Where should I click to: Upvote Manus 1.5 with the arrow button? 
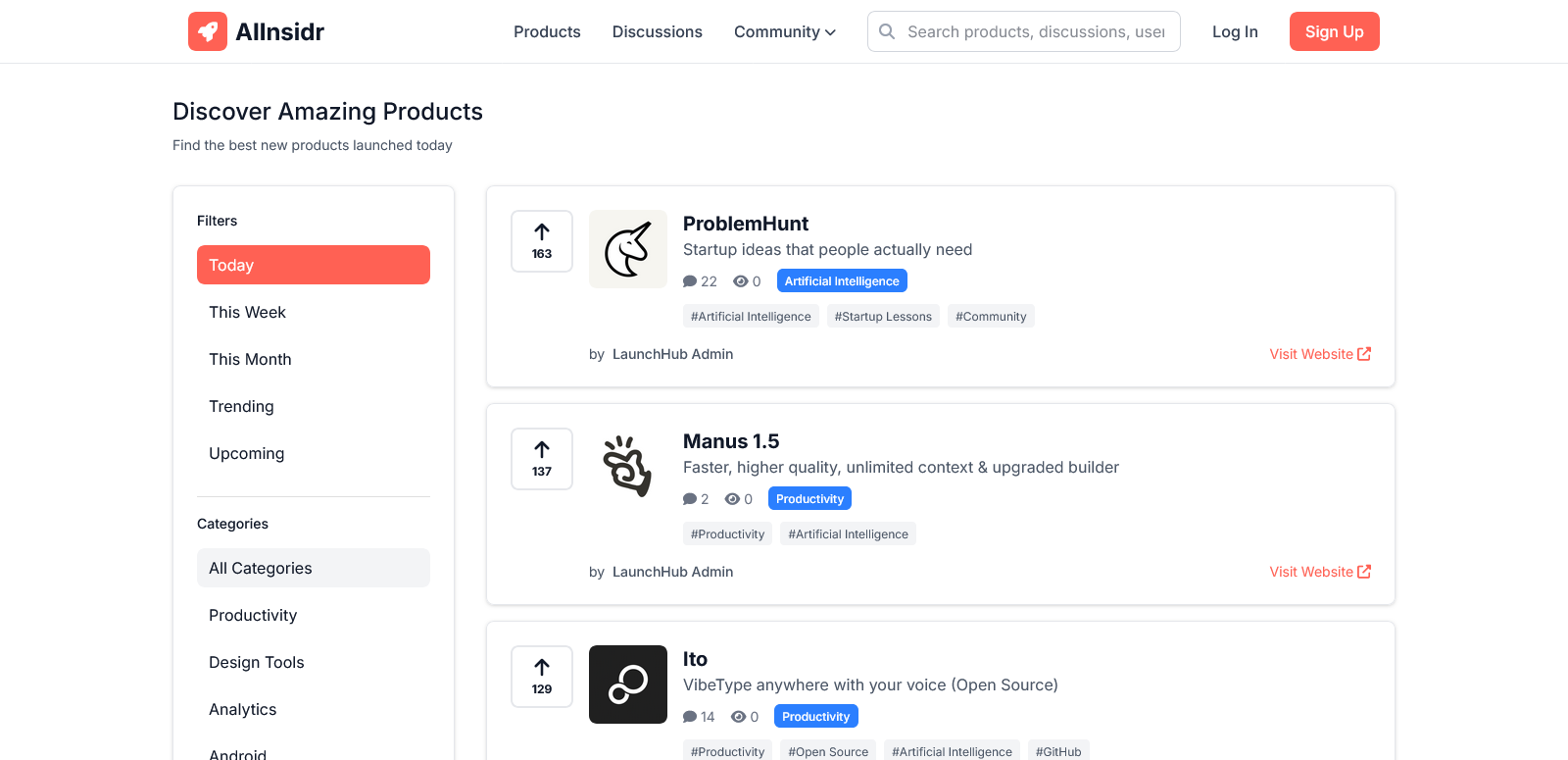[x=542, y=459]
